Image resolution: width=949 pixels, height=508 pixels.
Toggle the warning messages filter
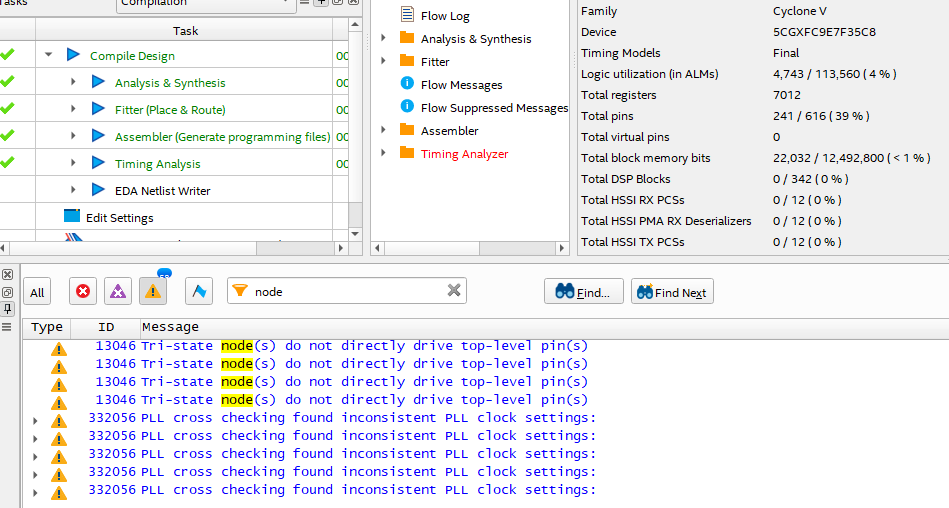coord(153,292)
